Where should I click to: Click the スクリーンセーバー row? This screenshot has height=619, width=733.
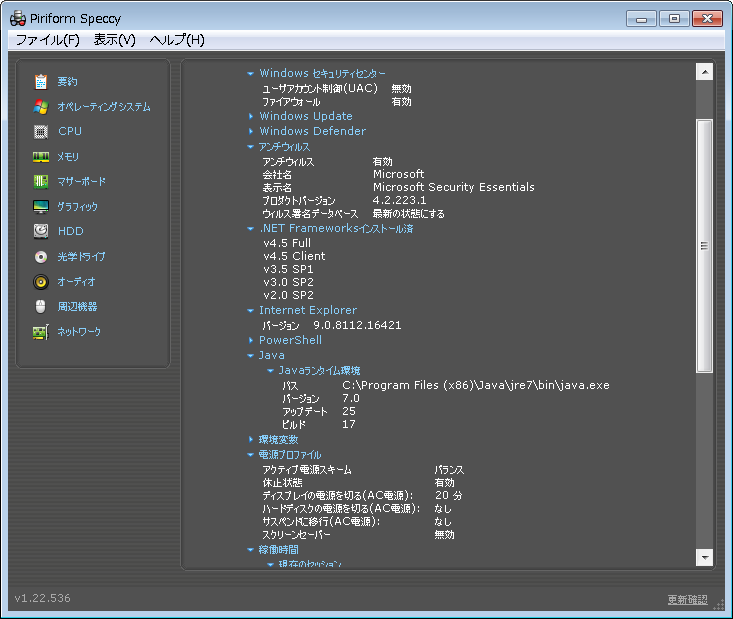(358, 534)
